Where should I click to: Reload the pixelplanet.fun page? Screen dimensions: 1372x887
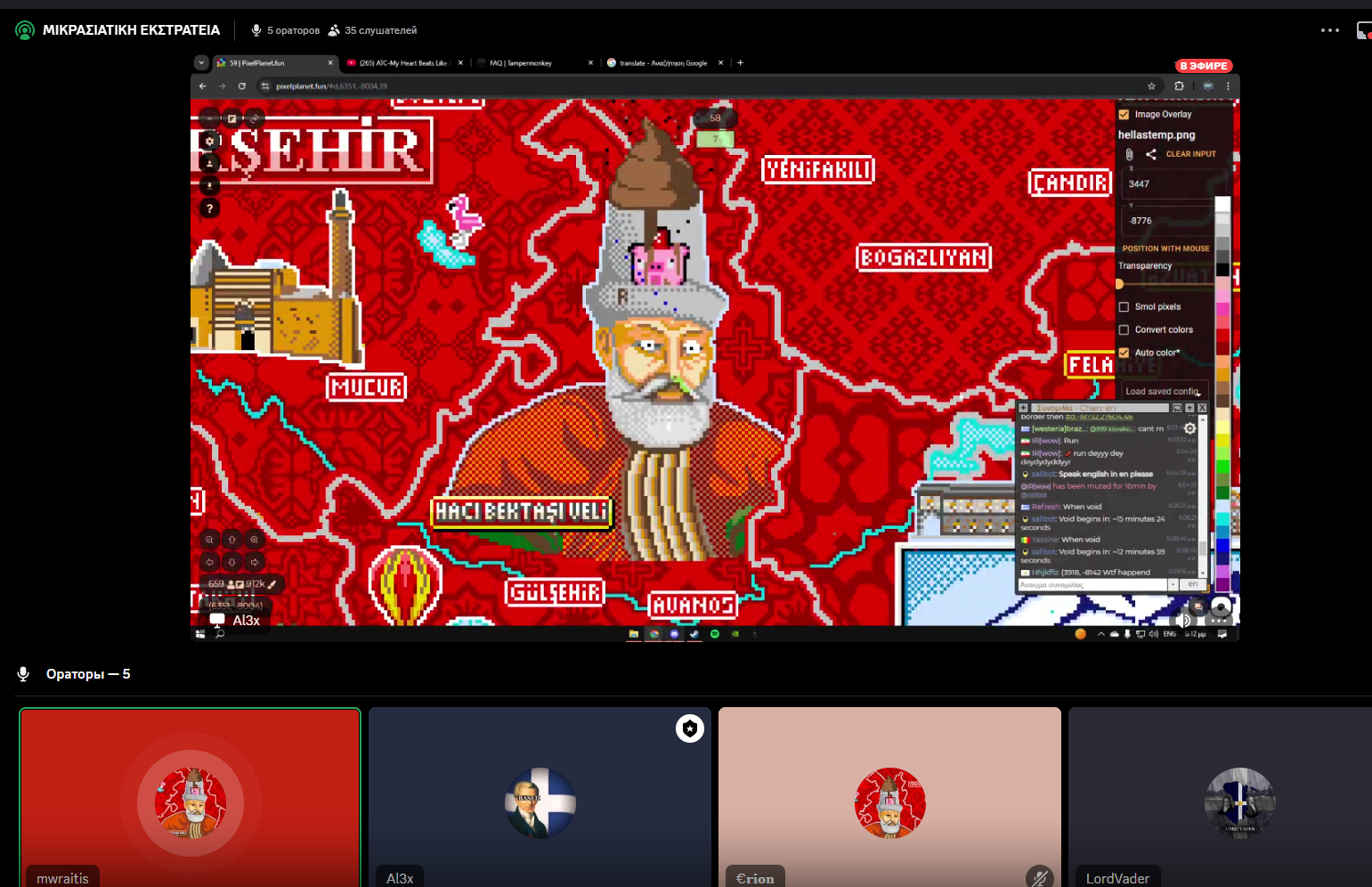point(241,86)
